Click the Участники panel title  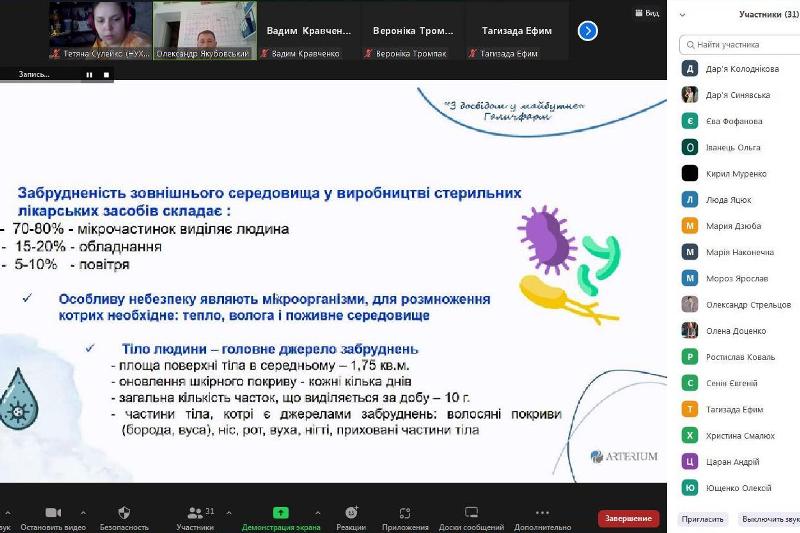(768, 14)
